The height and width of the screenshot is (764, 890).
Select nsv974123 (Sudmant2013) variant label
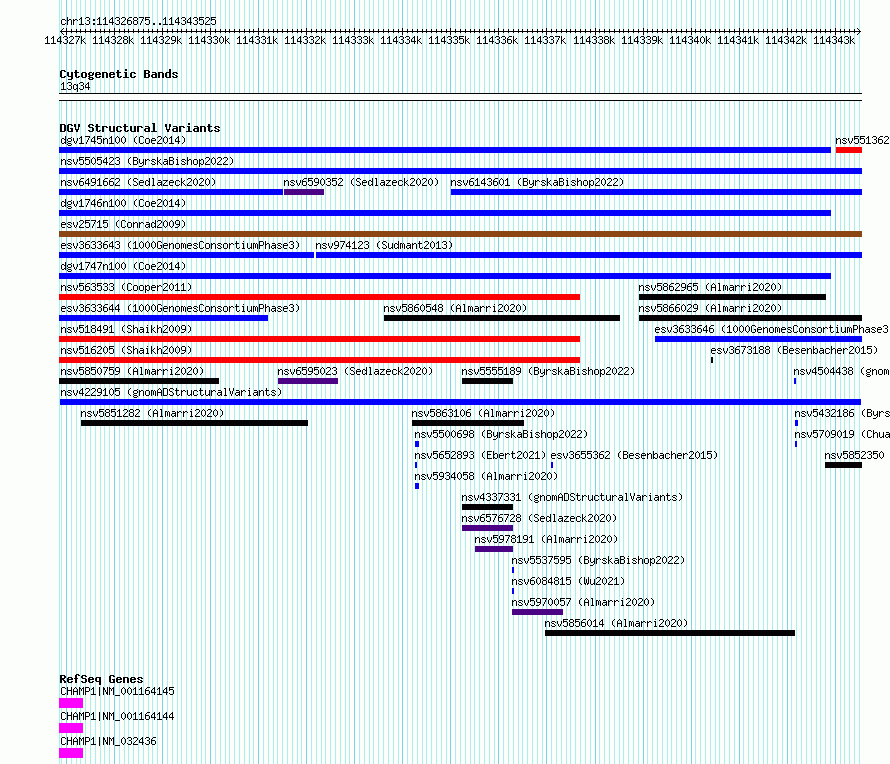(x=384, y=245)
